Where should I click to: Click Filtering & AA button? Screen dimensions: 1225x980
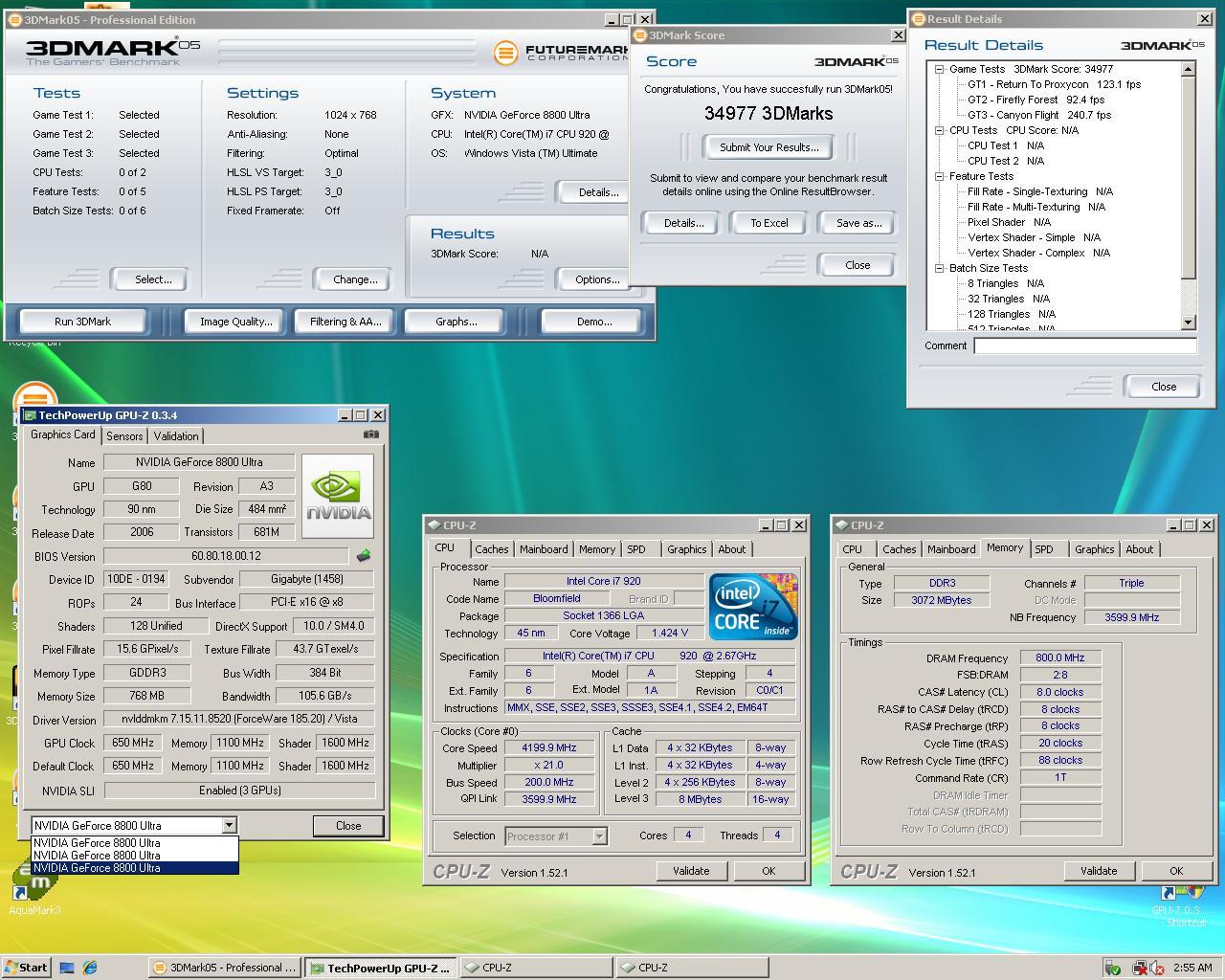(x=345, y=322)
